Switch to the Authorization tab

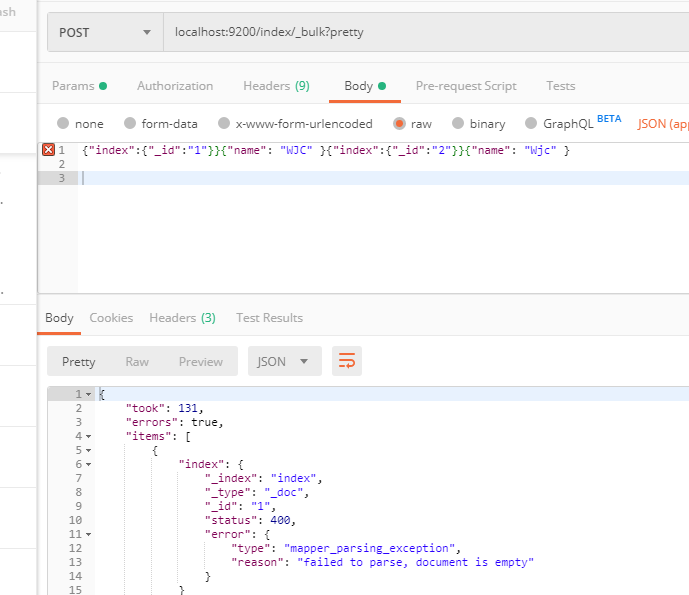tap(175, 86)
